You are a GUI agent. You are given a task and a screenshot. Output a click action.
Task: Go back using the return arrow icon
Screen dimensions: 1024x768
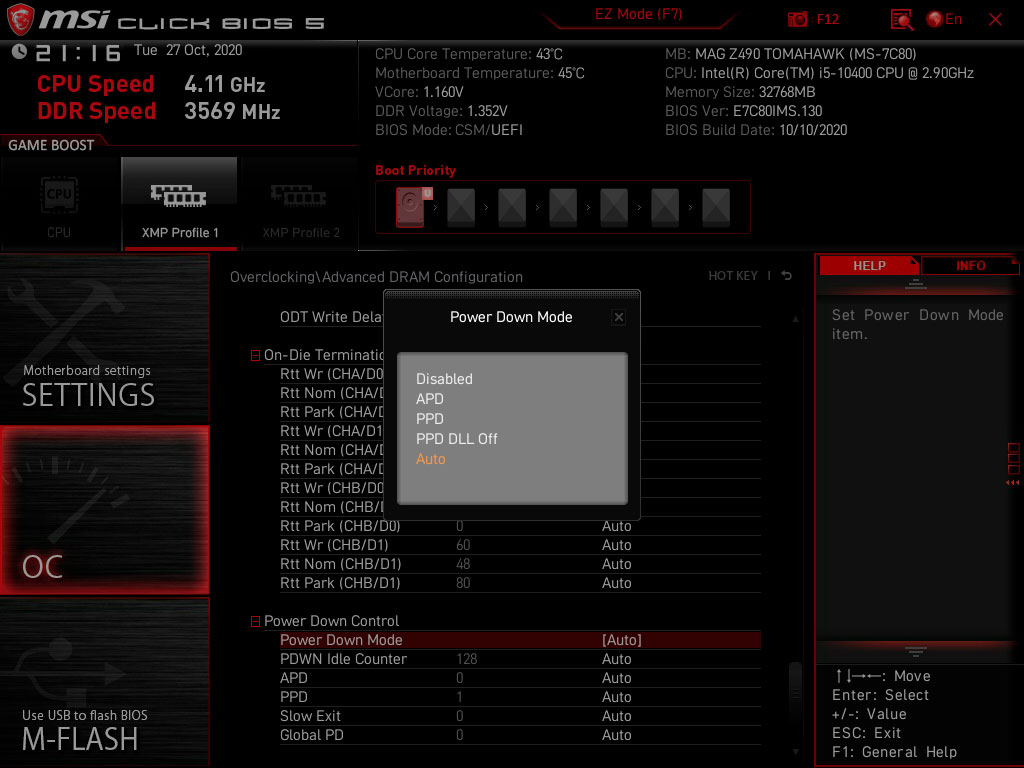click(787, 276)
